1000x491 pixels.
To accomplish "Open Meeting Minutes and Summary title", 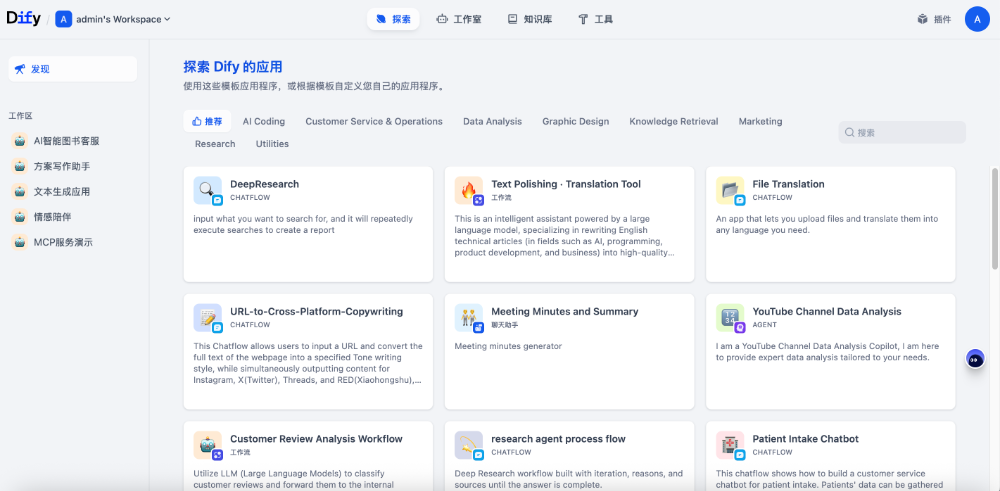I will (564, 312).
